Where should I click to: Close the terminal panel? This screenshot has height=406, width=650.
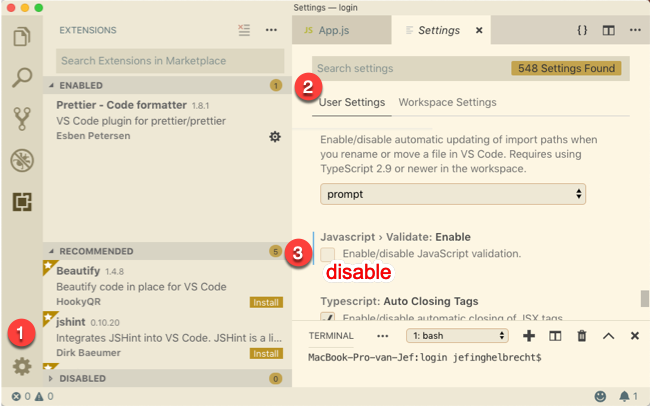tap(635, 336)
